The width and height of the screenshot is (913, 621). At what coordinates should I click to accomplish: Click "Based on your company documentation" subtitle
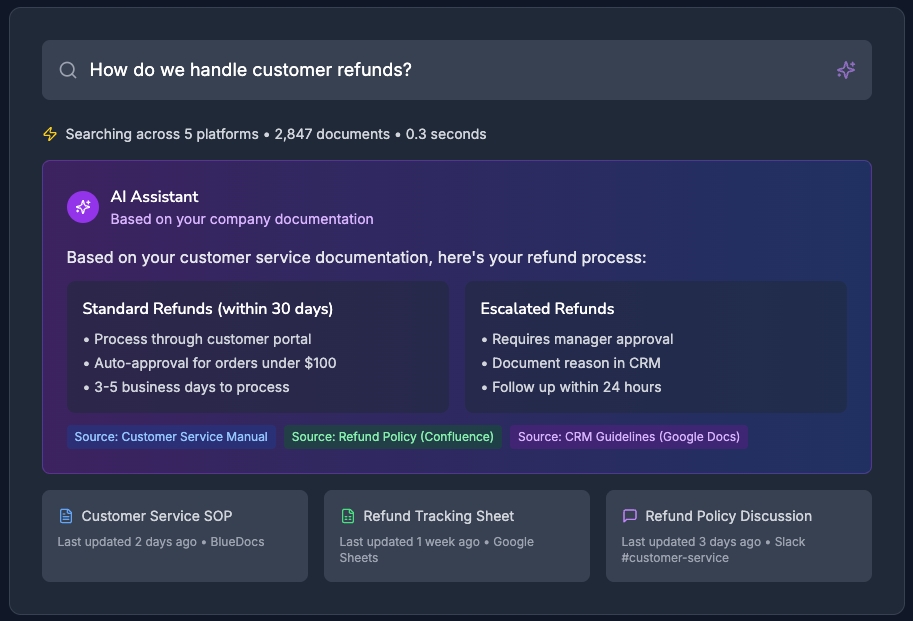[x=241, y=219]
